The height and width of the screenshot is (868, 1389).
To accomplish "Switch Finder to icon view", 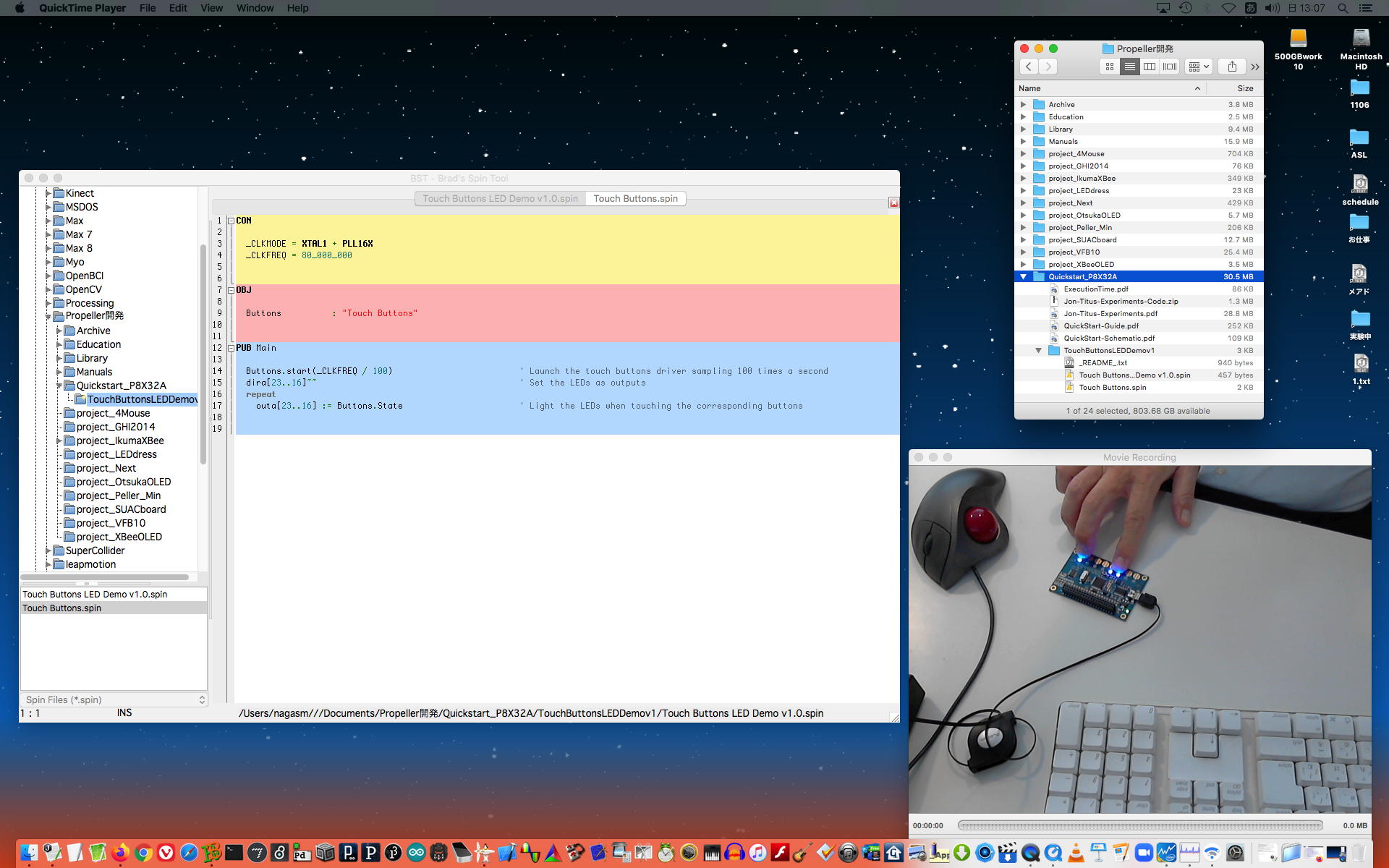I will coord(1109,67).
